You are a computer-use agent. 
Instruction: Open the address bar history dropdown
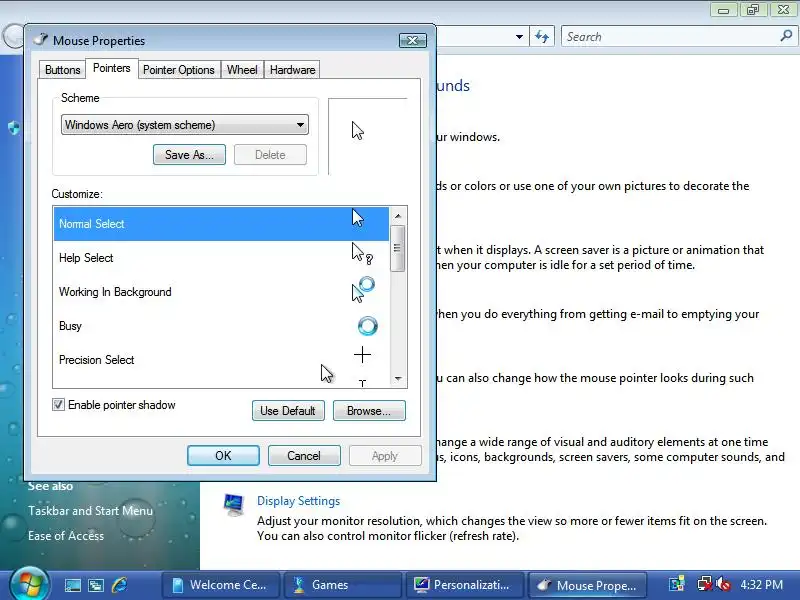(x=519, y=37)
